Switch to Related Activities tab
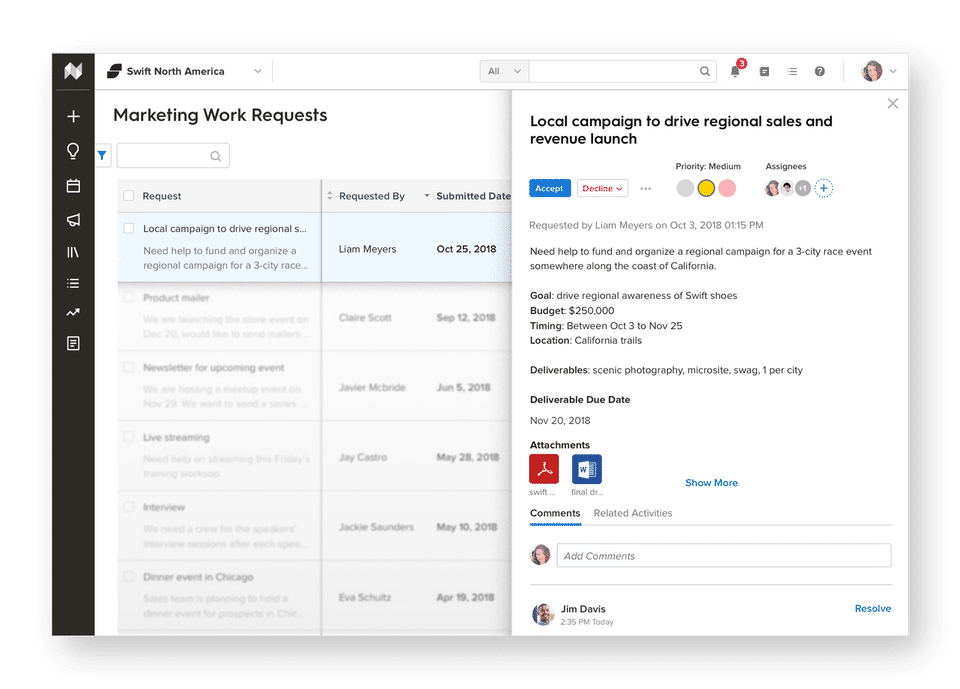This screenshot has width=960, height=689. (632, 513)
